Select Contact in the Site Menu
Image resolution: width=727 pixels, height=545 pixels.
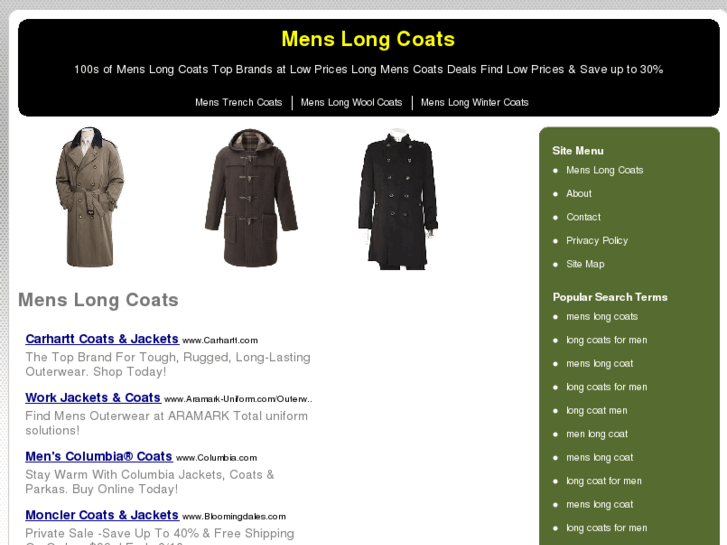(x=583, y=217)
